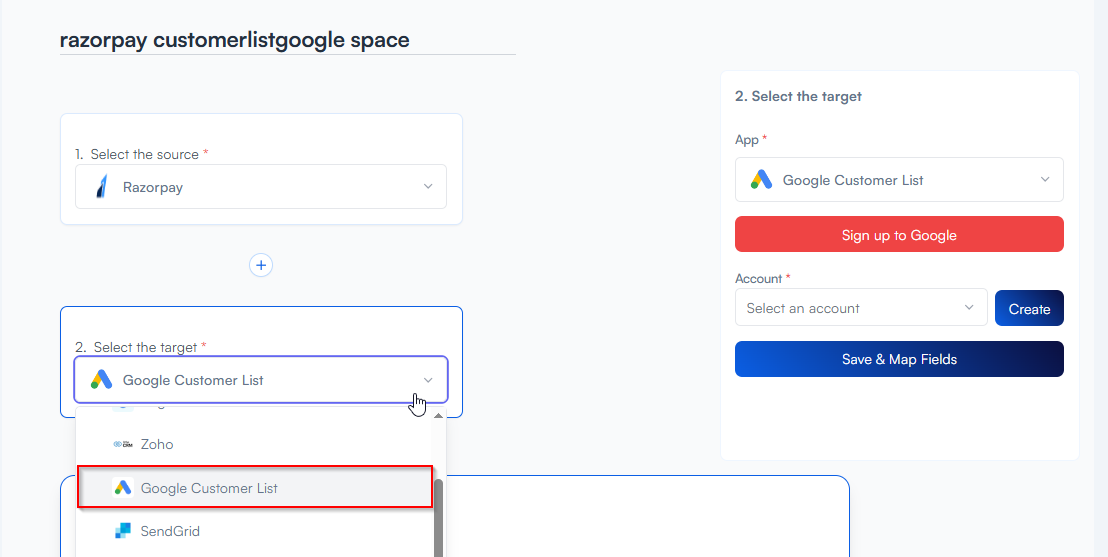Image resolution: width=1108 pixels, height=557 pixels.
Task: Open the App dropdown chevron in right panel
Action: tap(1045, 180)
